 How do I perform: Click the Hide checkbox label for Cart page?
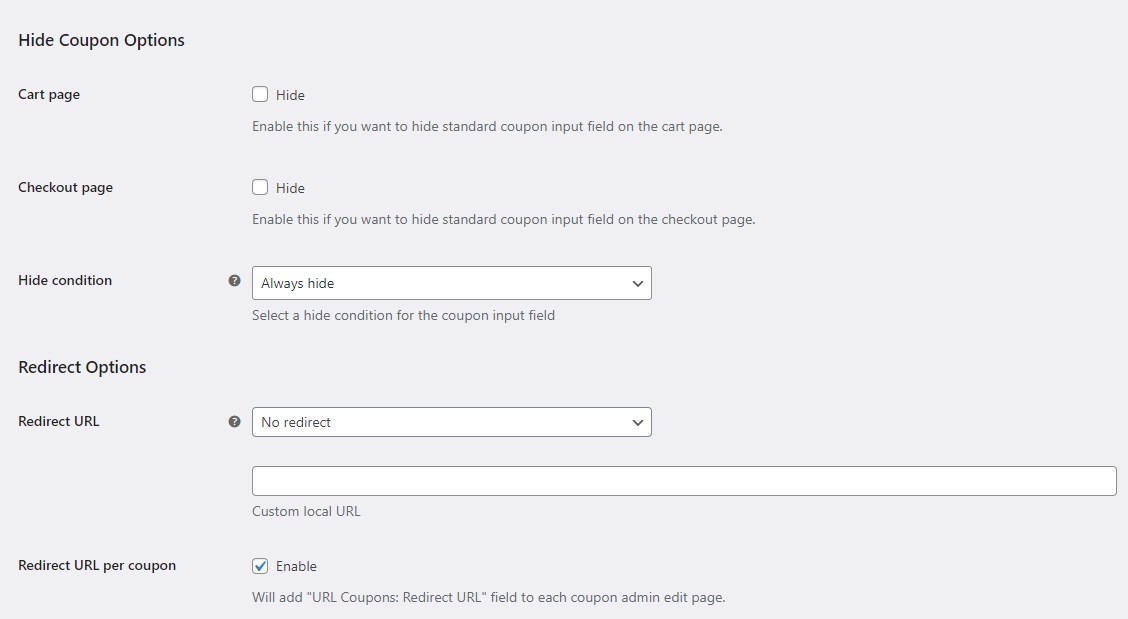[x=290, y=94]
